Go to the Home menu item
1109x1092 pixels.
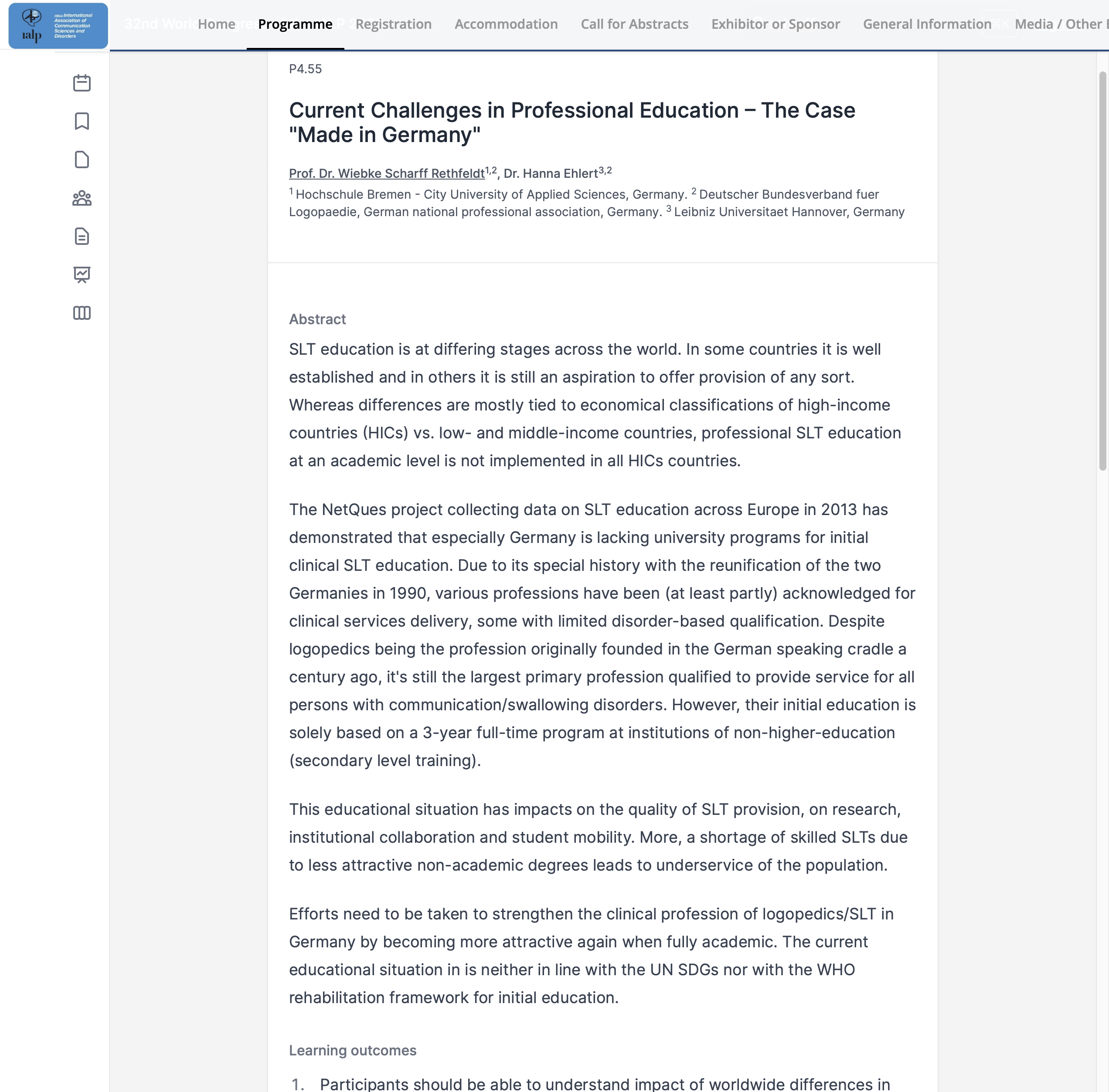pos(216,24)
